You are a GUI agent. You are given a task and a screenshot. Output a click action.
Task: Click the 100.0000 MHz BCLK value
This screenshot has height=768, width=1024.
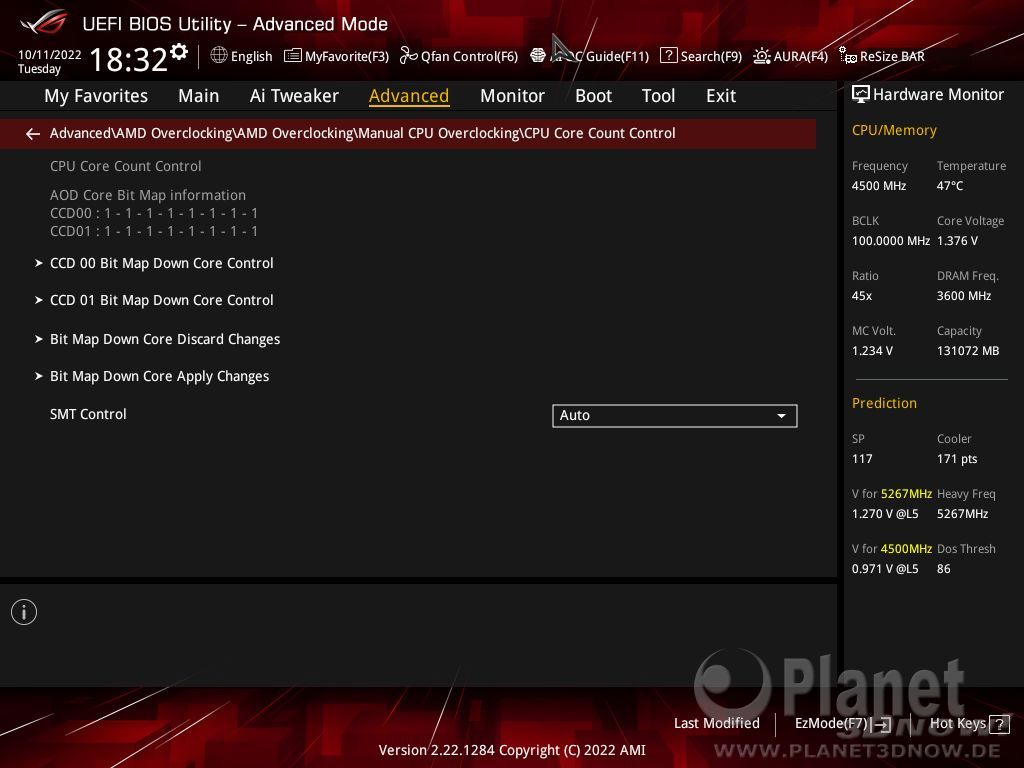(x=891, y=241)
